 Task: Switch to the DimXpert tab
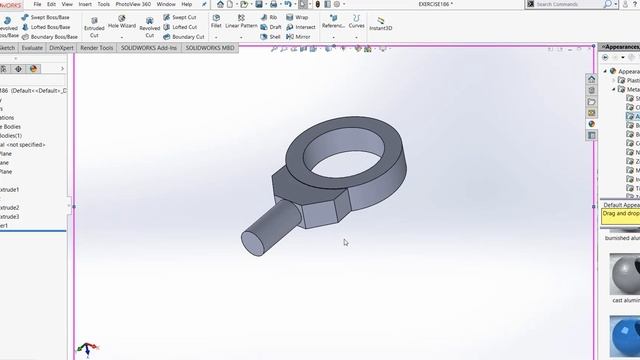click(x=61, y=48)
